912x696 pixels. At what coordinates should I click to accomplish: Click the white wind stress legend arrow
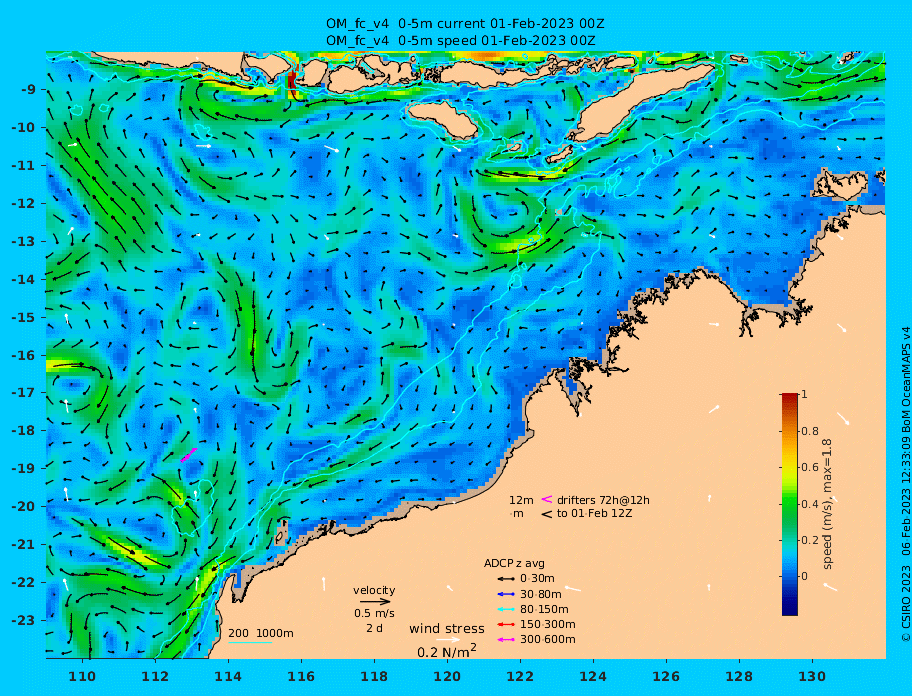[449, 640]
